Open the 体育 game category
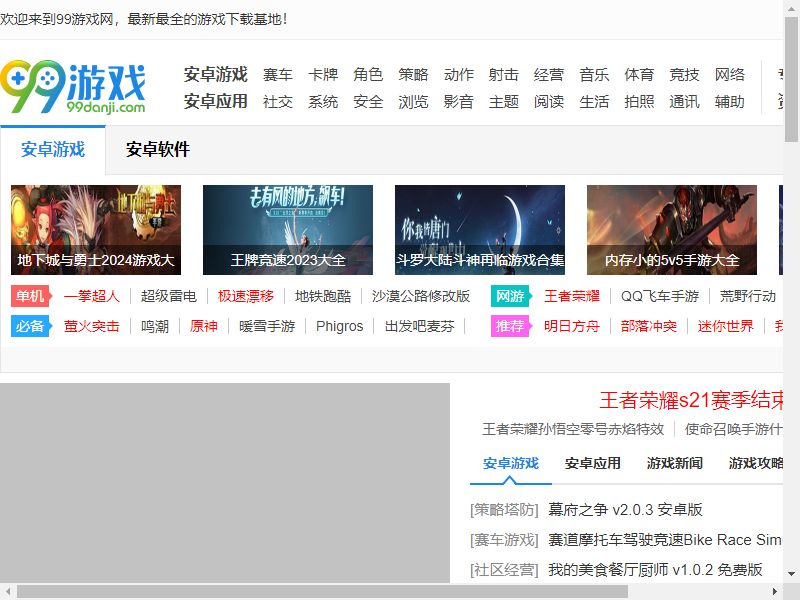This screenshot has height=600, width=800. pos(639,75)
